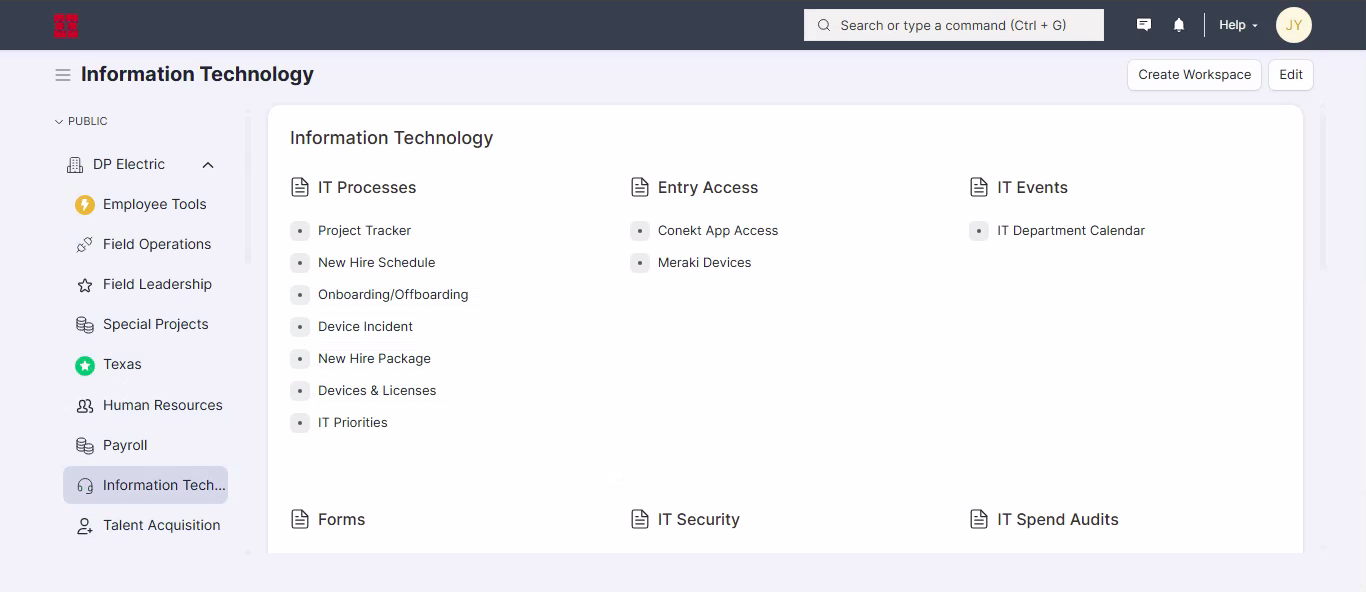Click the Information Tech headset icon
Viewport: 1366px width, 592px height.
pos(85,486)
